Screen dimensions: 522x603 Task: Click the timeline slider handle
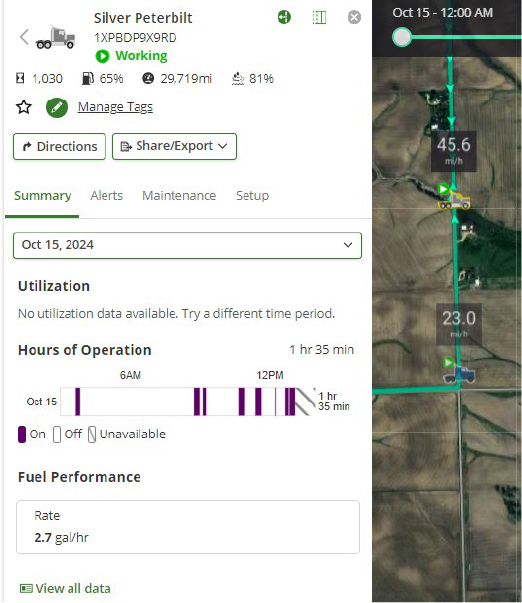point(402,38)
